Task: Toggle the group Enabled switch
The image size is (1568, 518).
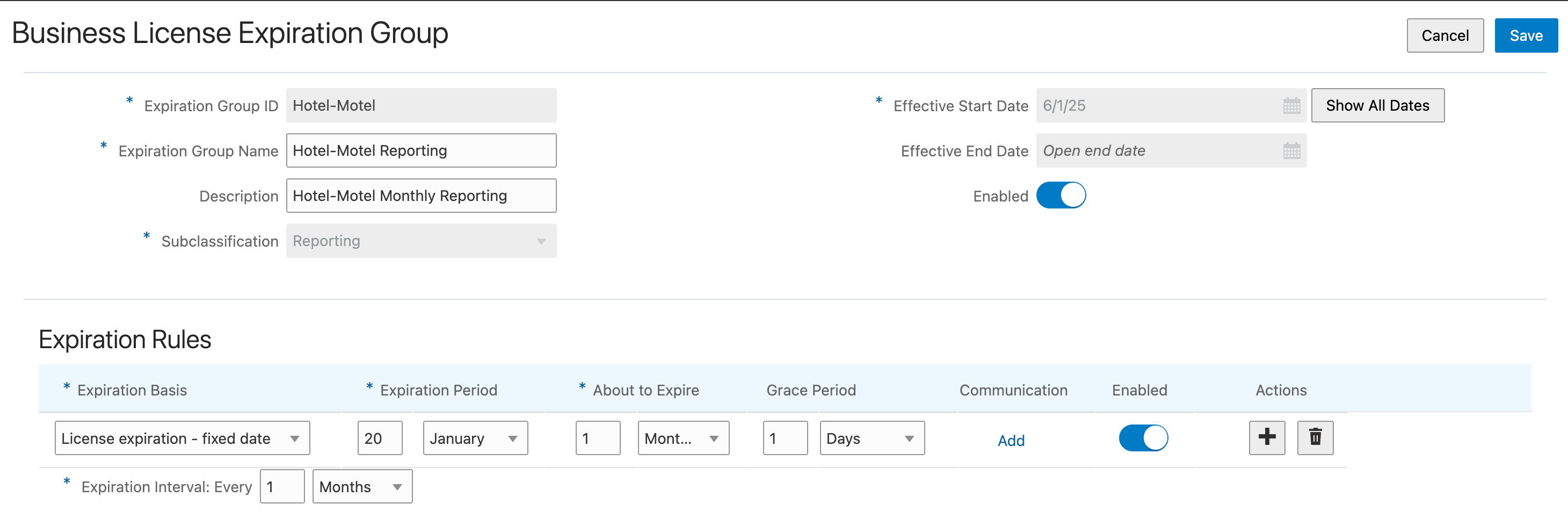Action: coord(1061,196)
